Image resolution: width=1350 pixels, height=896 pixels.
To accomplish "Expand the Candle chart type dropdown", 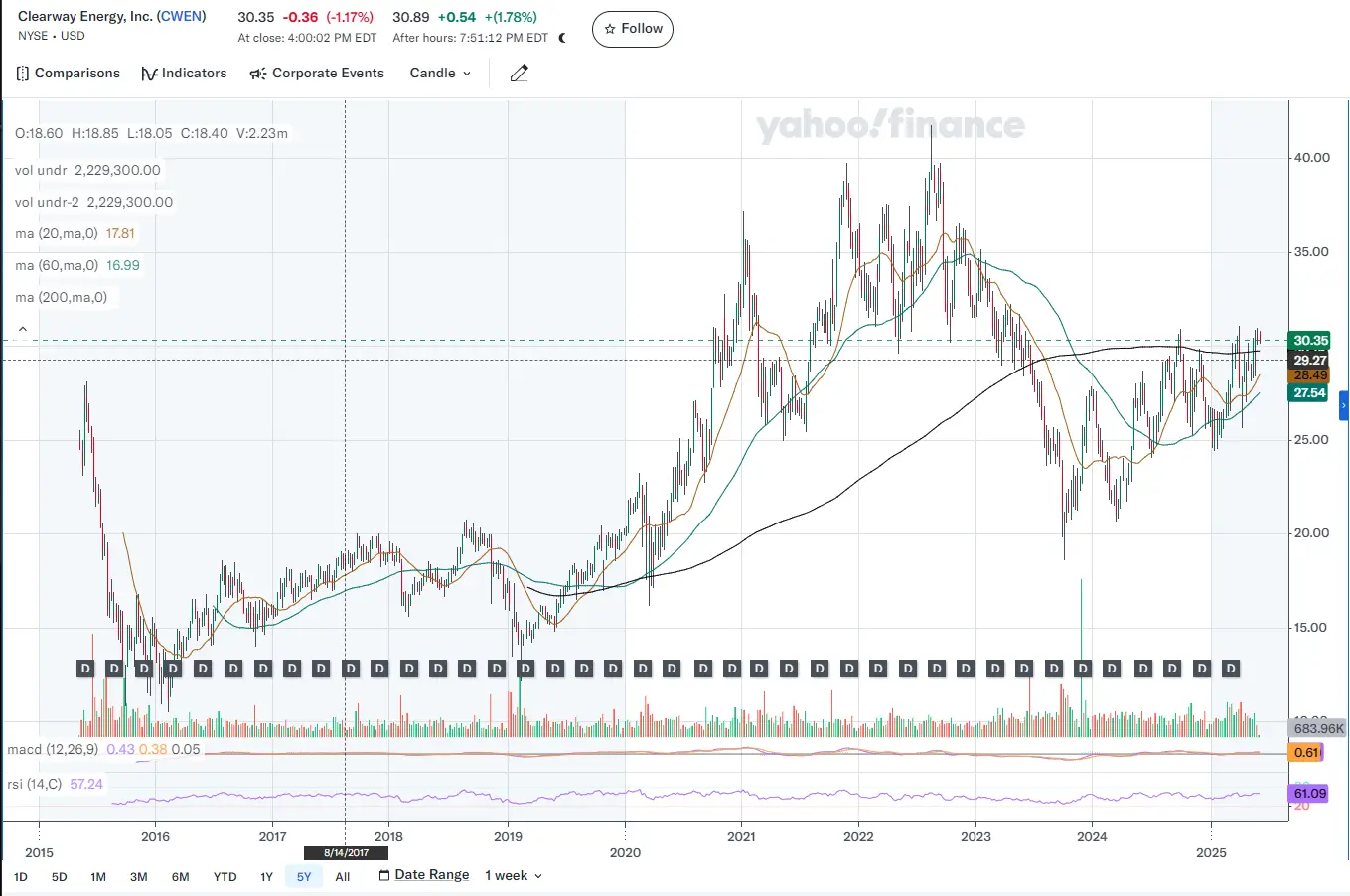I will 440,74.
